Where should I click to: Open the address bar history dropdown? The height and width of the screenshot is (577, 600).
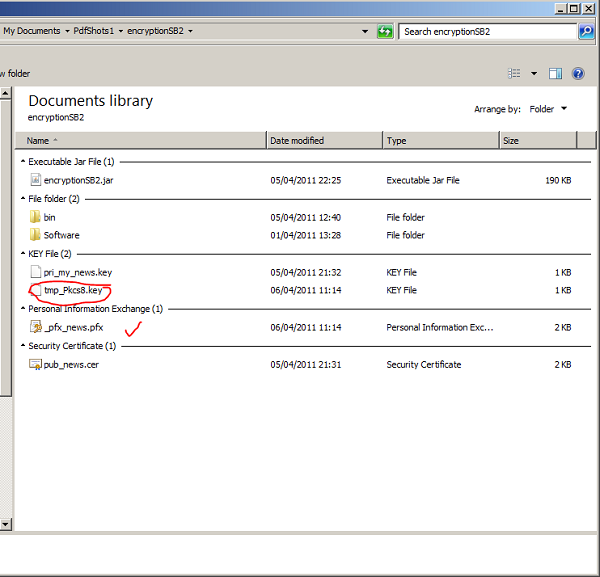[x=365, y=31]
